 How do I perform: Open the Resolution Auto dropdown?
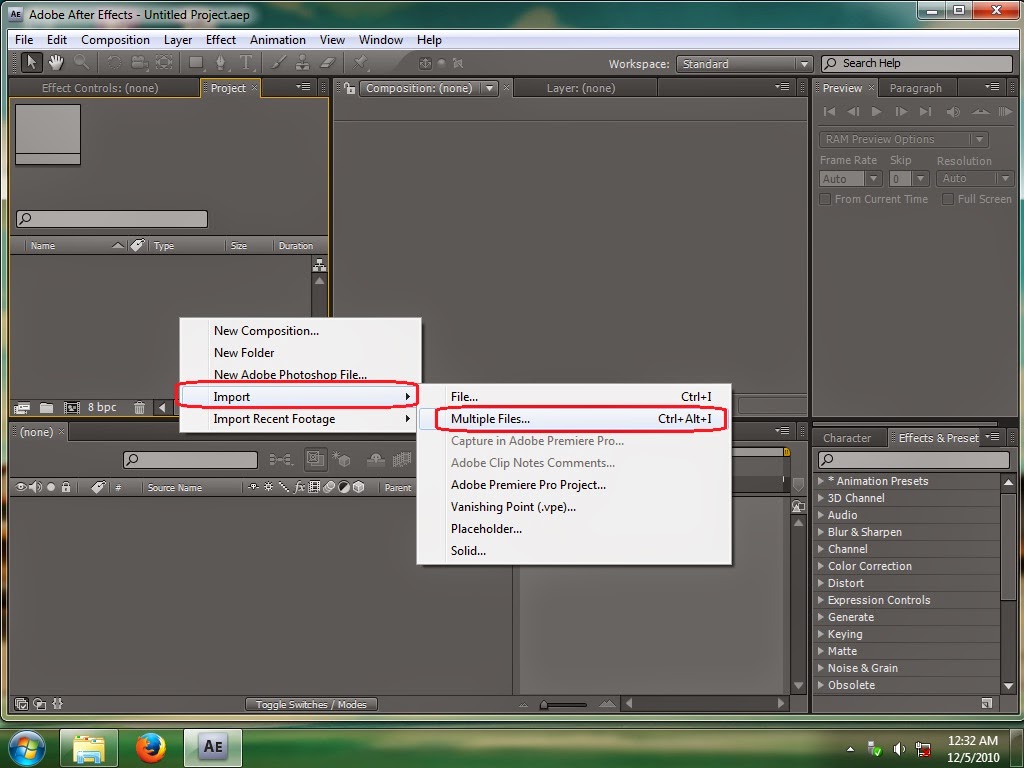pyautogui.click(x=974, y=178)
